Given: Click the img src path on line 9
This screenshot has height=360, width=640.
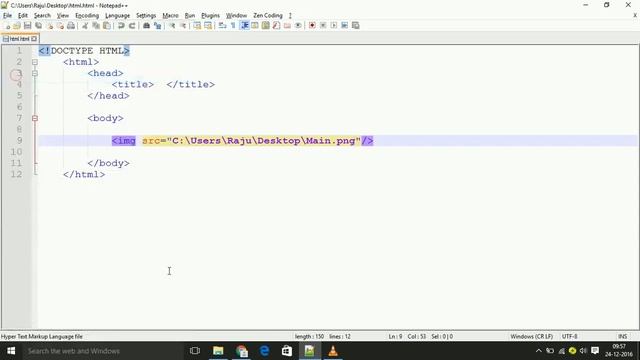Looking at the screenshot, I should 264,141.
